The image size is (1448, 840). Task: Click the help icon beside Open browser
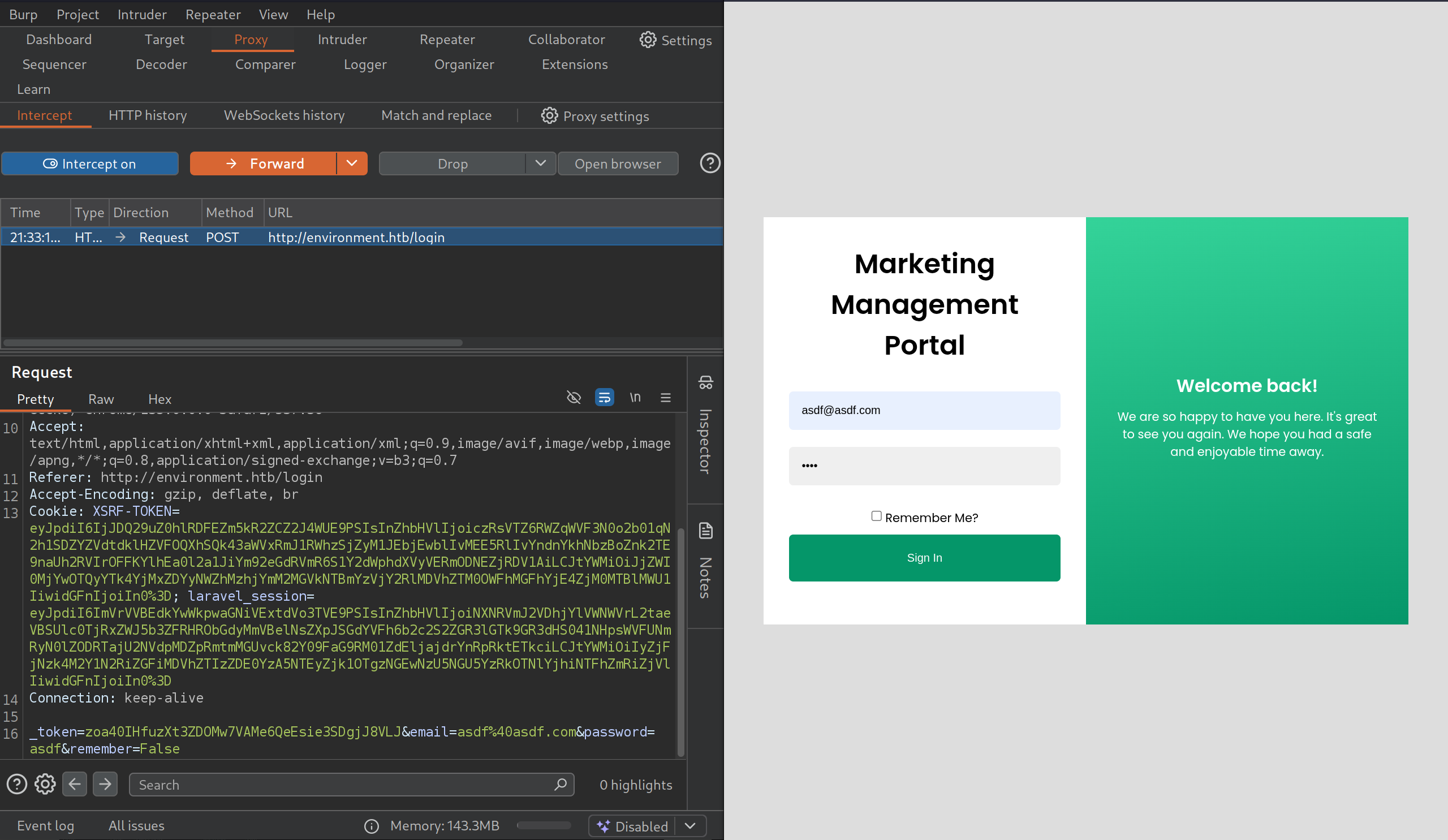710,163
